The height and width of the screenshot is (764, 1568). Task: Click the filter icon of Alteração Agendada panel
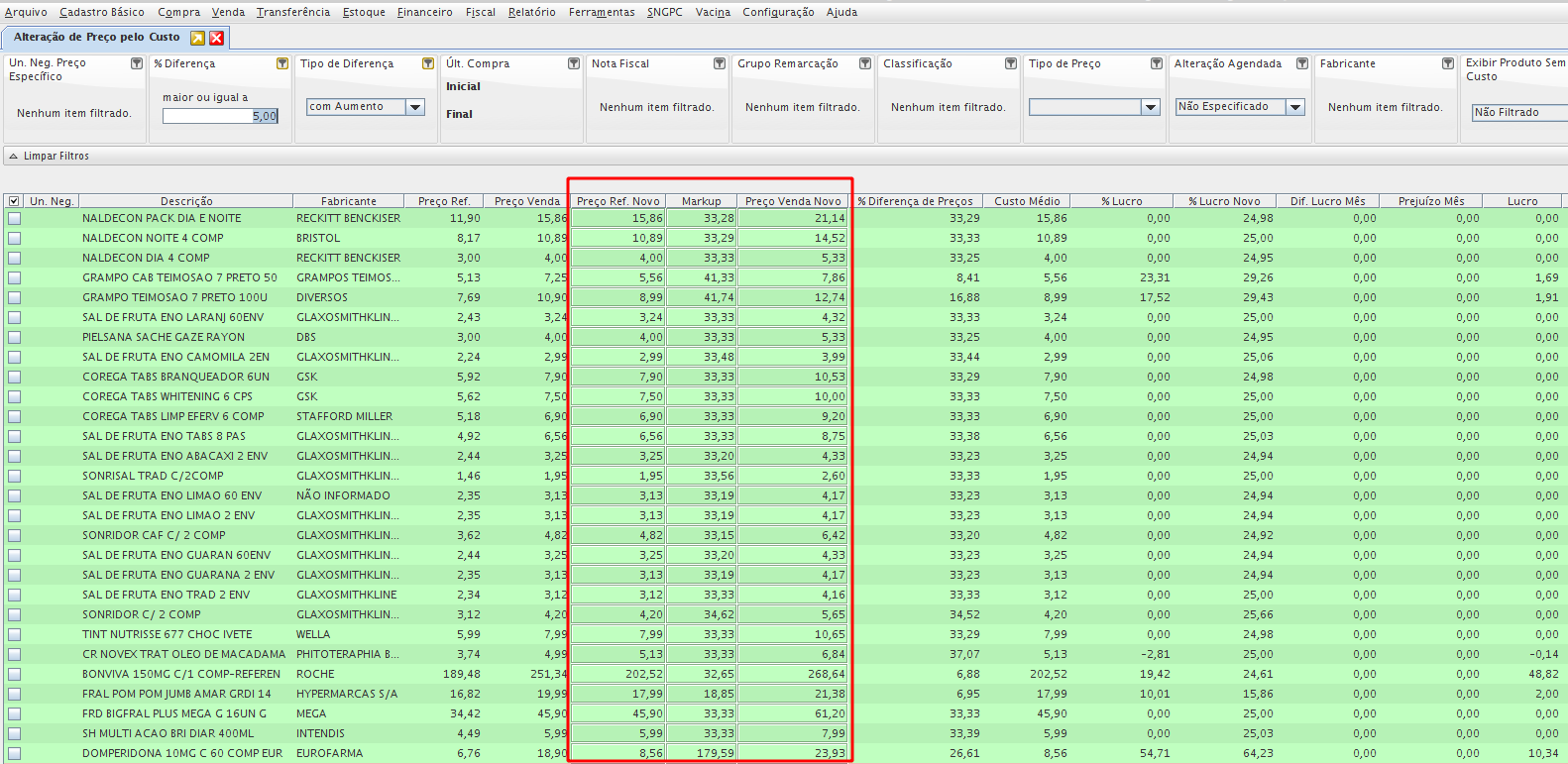pyautogui.click(x=1302, y=63)
